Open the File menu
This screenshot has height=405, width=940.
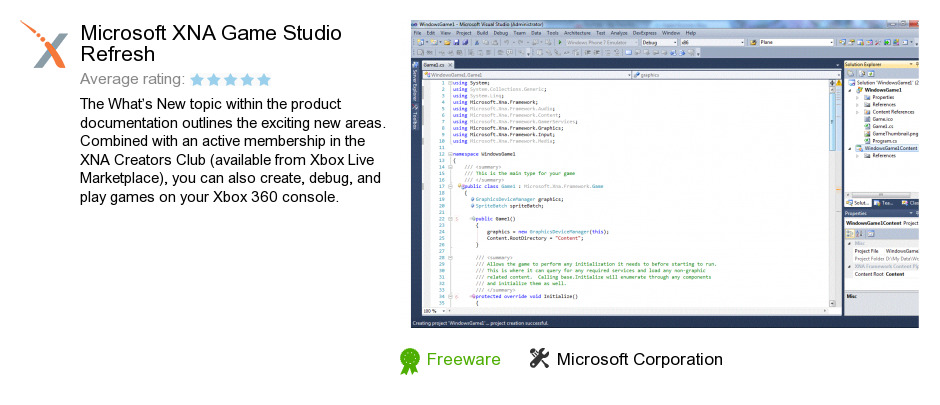(417, 33)
